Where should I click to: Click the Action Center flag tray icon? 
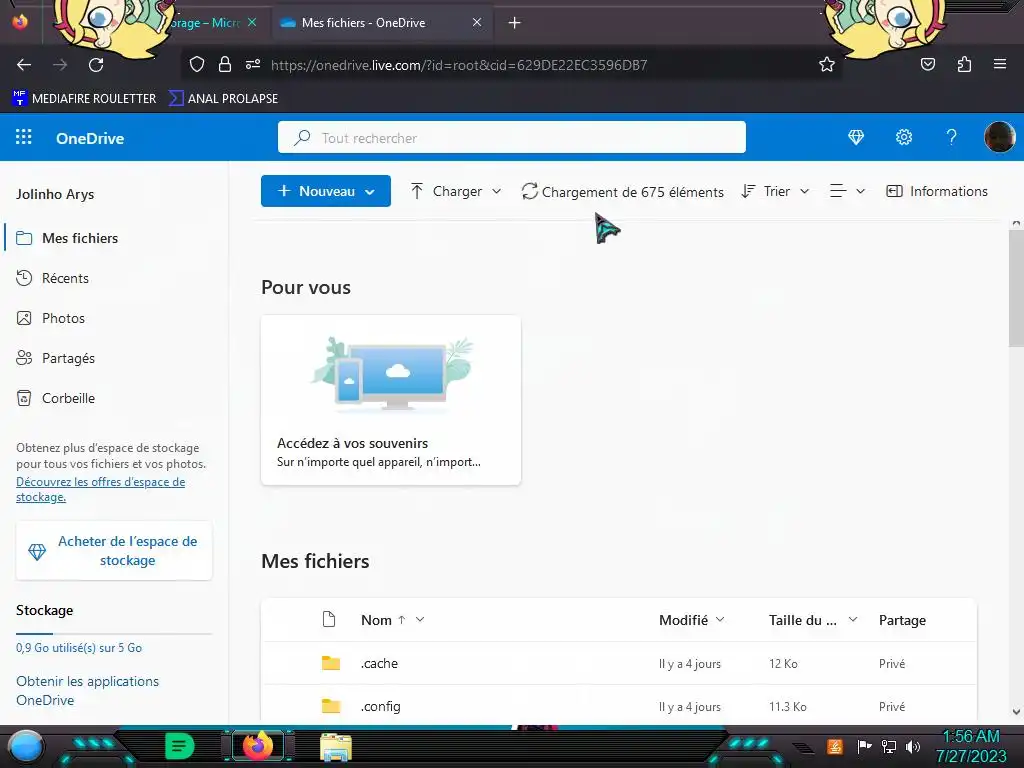[864, 746]
